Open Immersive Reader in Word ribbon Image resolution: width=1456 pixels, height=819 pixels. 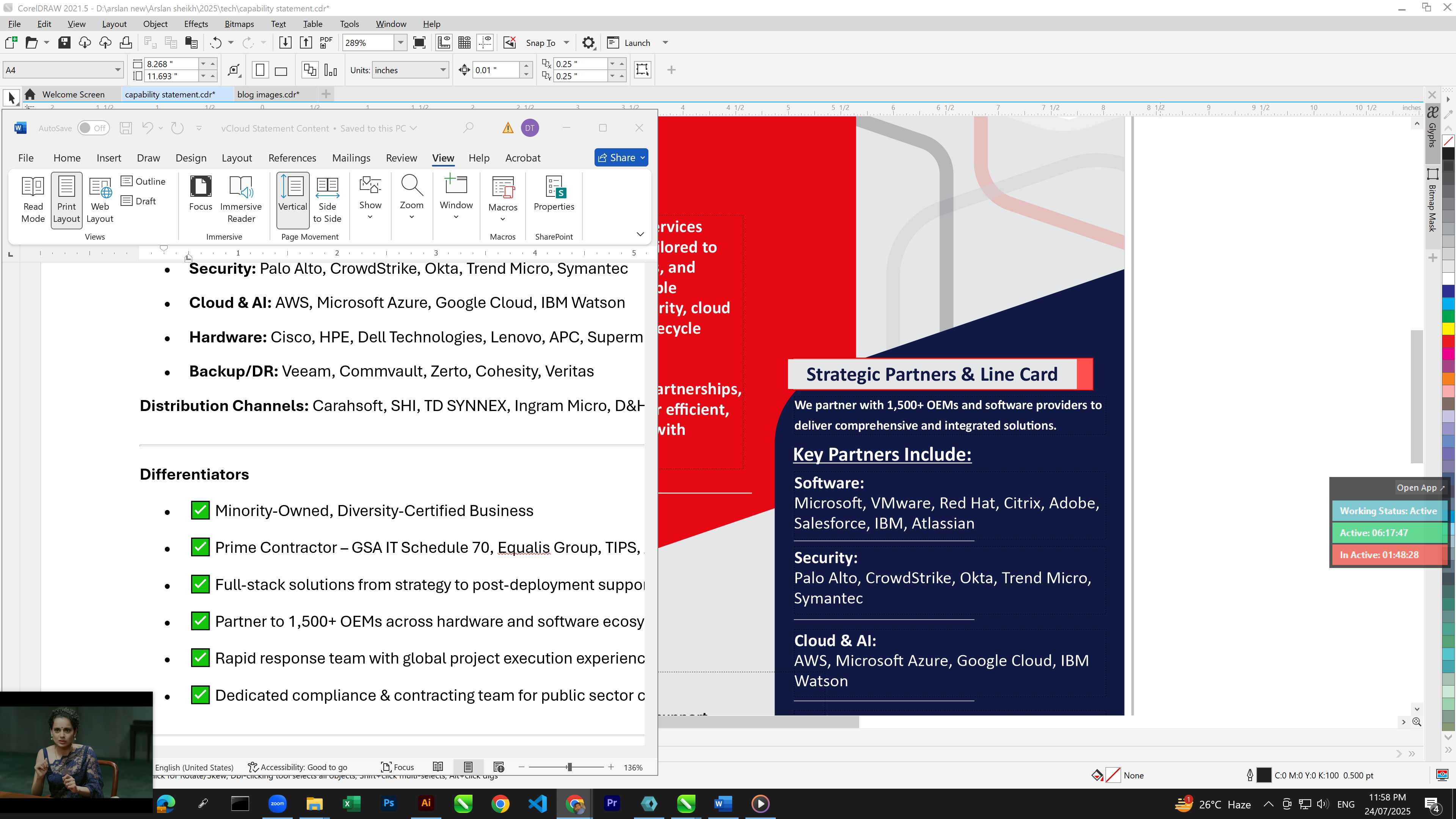pyautogui.click(x=241, y=199)
